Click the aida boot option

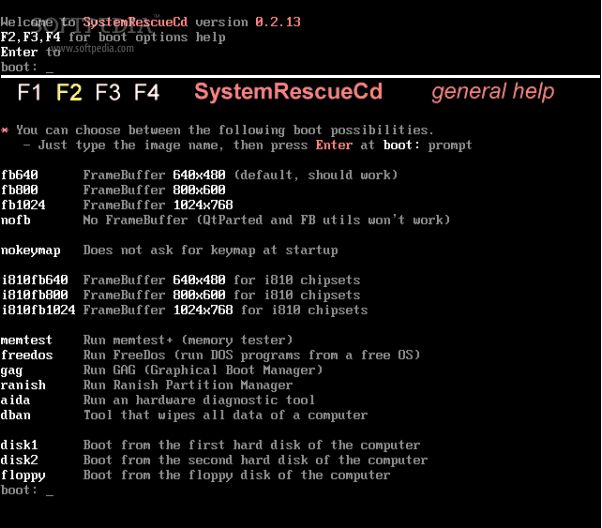coord(15,400)
